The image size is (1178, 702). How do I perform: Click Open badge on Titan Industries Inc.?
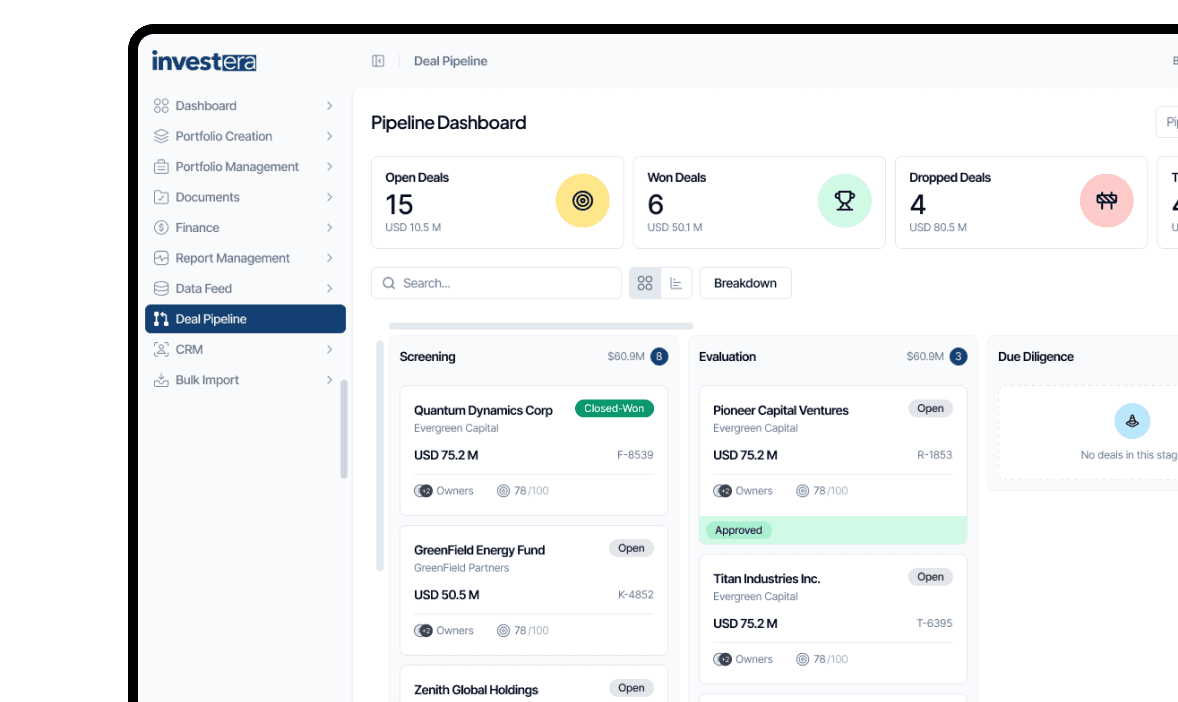930,576
